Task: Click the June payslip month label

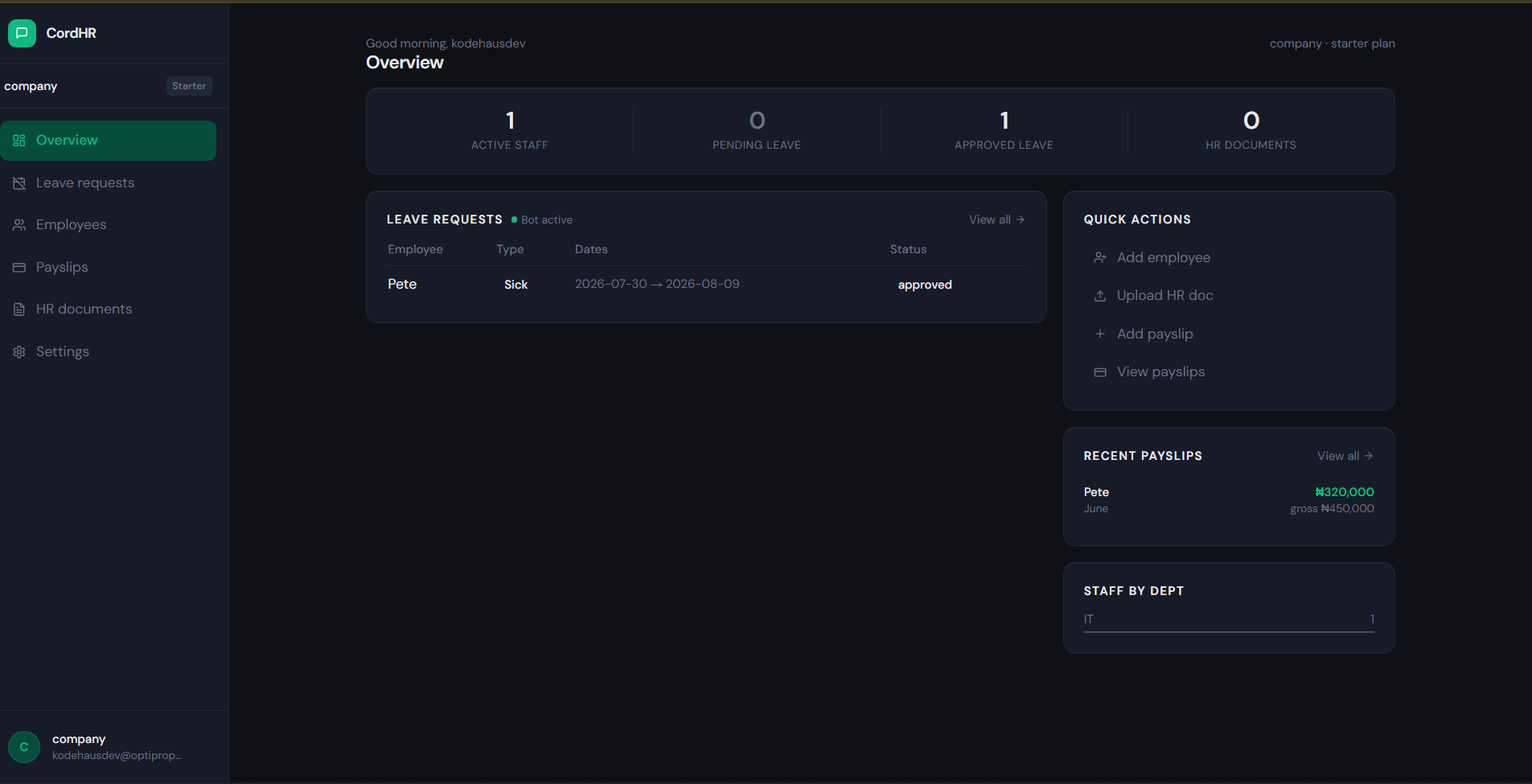Action: (1096, 509)
